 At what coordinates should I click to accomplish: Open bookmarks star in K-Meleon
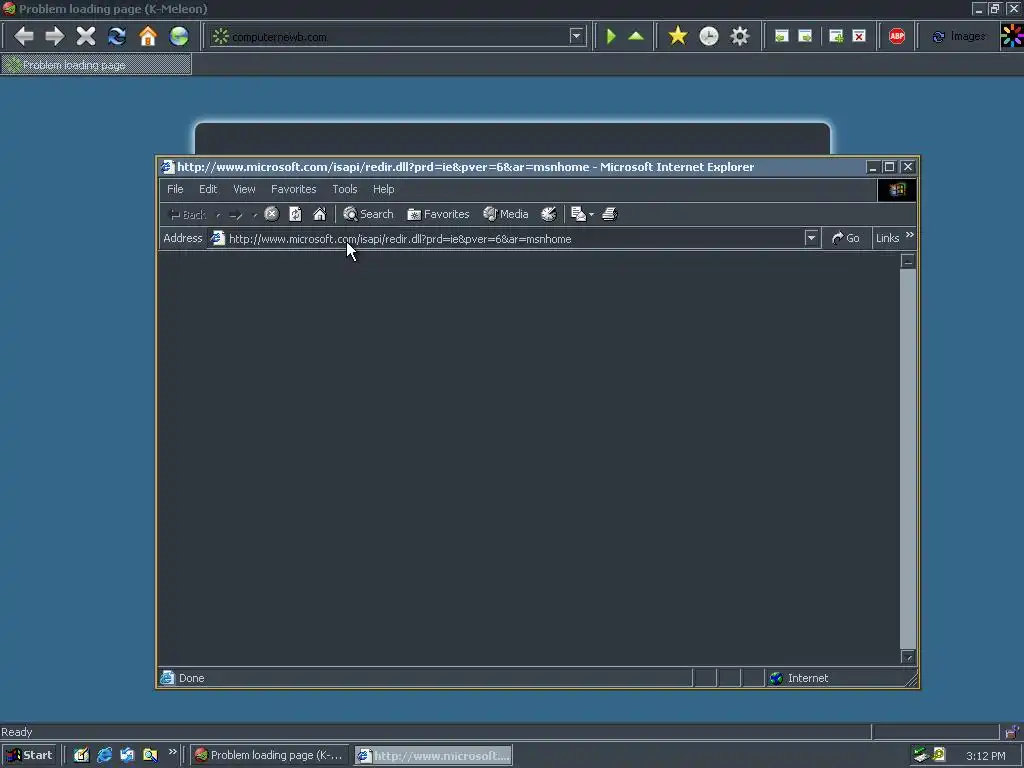(x=678, y=36)
